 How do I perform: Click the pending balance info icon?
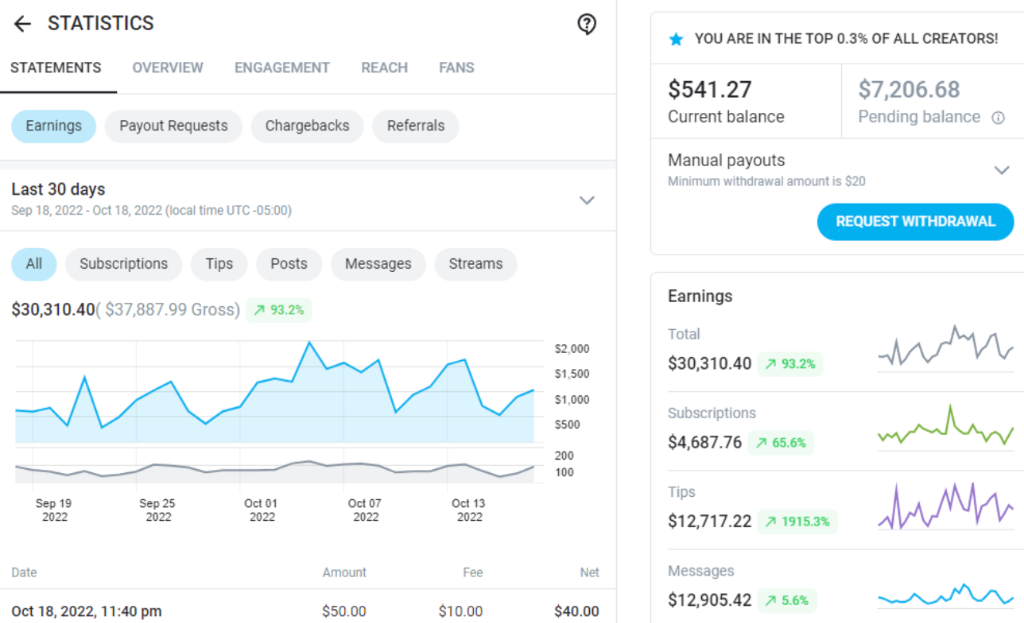click(997, 118)
